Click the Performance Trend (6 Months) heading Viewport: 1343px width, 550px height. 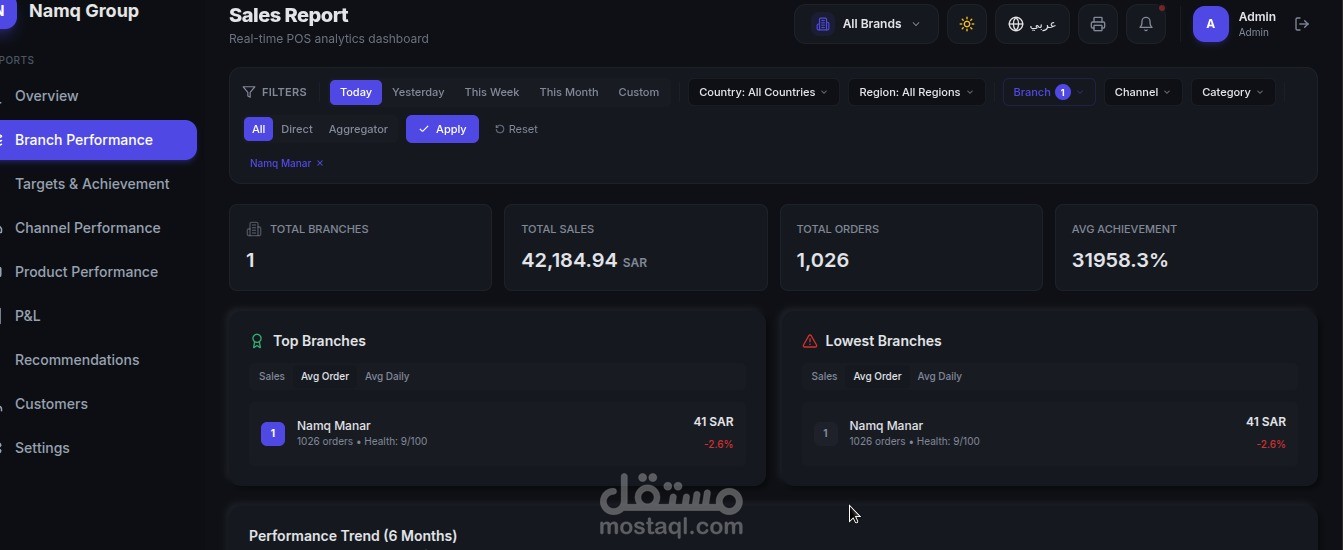pos(353,536)
